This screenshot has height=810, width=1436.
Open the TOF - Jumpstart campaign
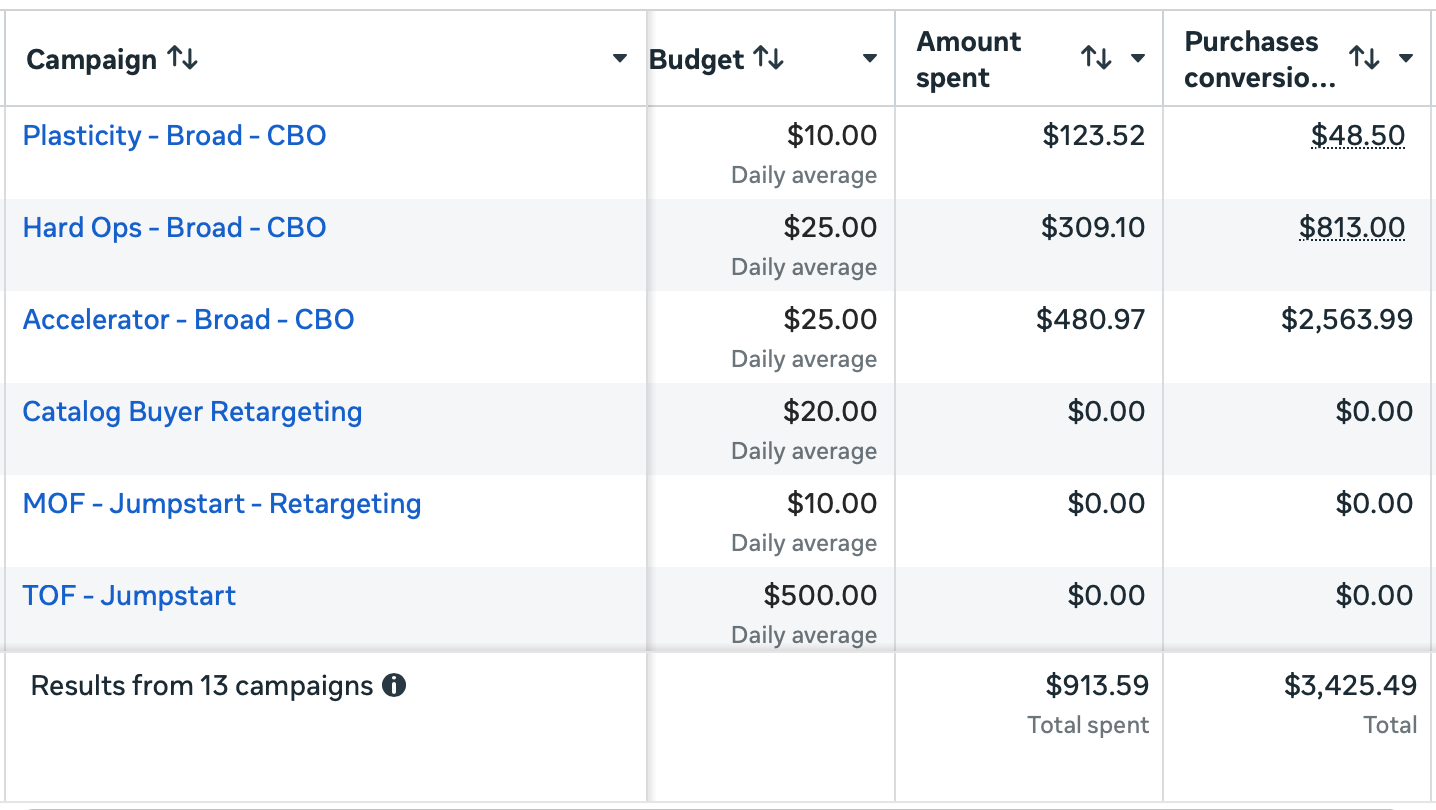[129, 595]
